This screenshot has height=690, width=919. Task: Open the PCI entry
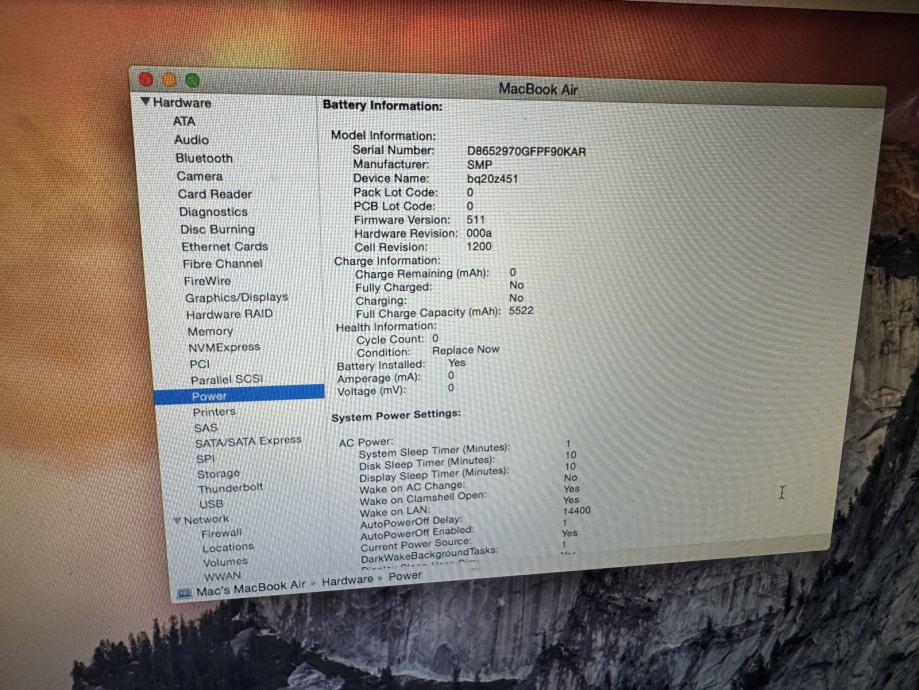[200, 364]
